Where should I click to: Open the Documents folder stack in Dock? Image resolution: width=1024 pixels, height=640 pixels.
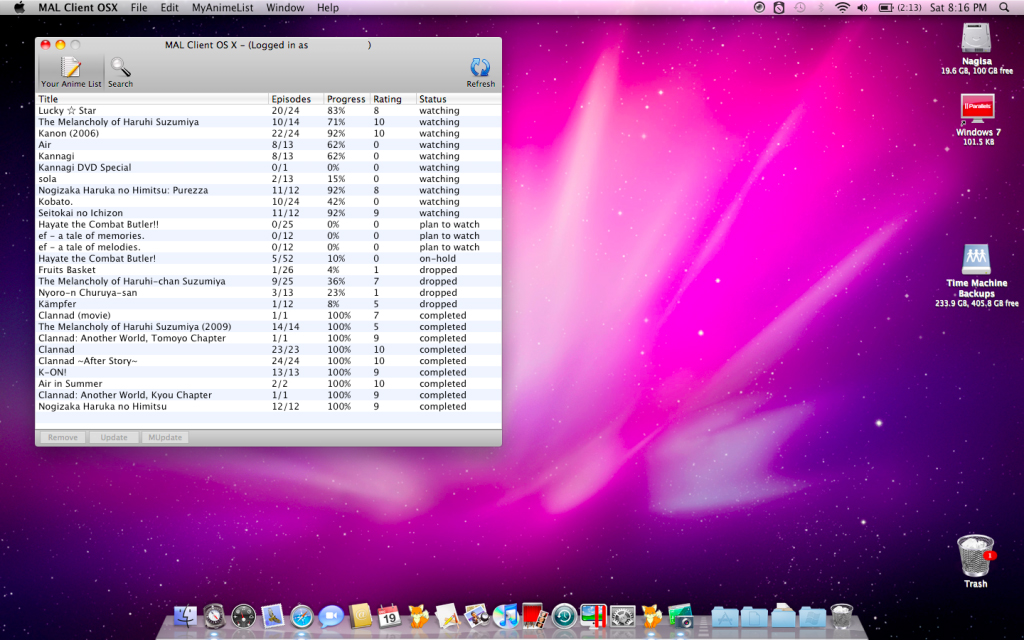tap(754, 616)
